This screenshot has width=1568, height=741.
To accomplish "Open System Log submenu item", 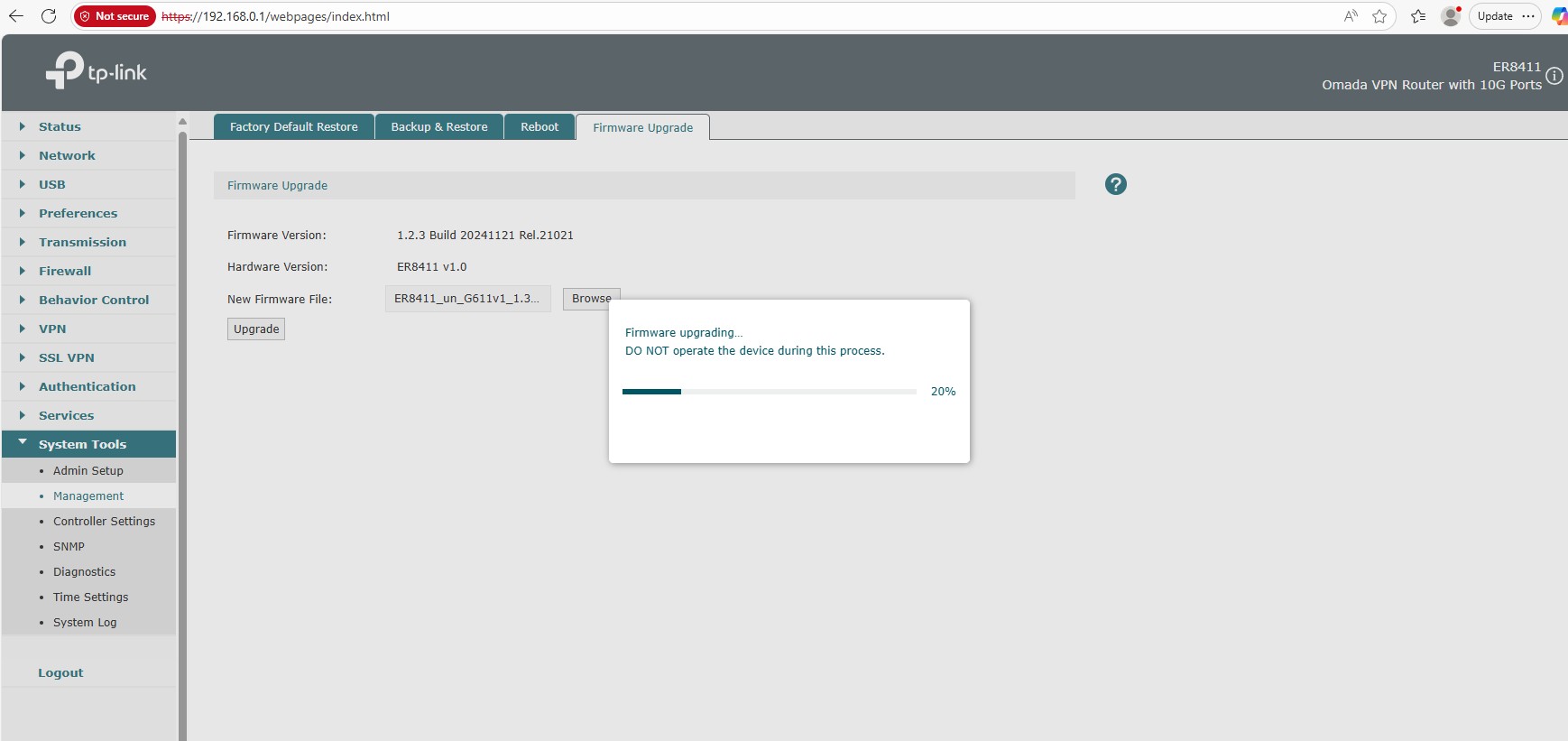I will coord(88,622).
